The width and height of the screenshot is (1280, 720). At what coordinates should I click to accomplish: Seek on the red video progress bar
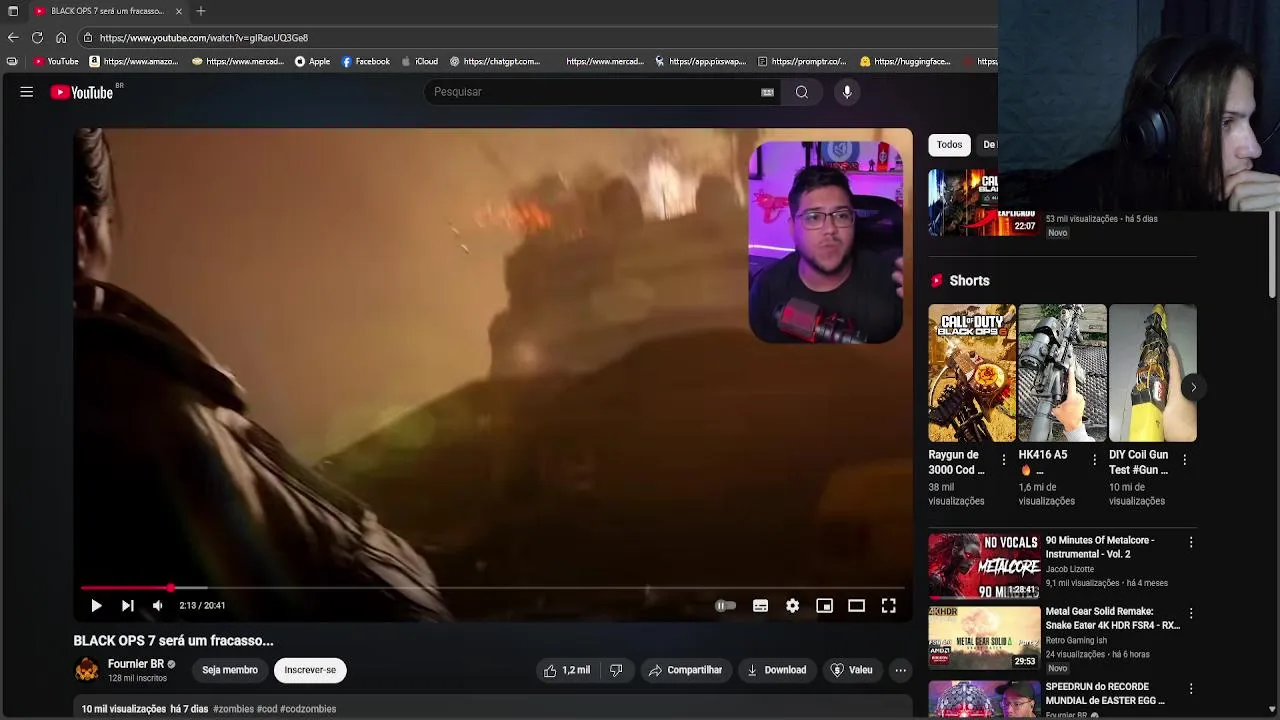(x=493, y=588)
